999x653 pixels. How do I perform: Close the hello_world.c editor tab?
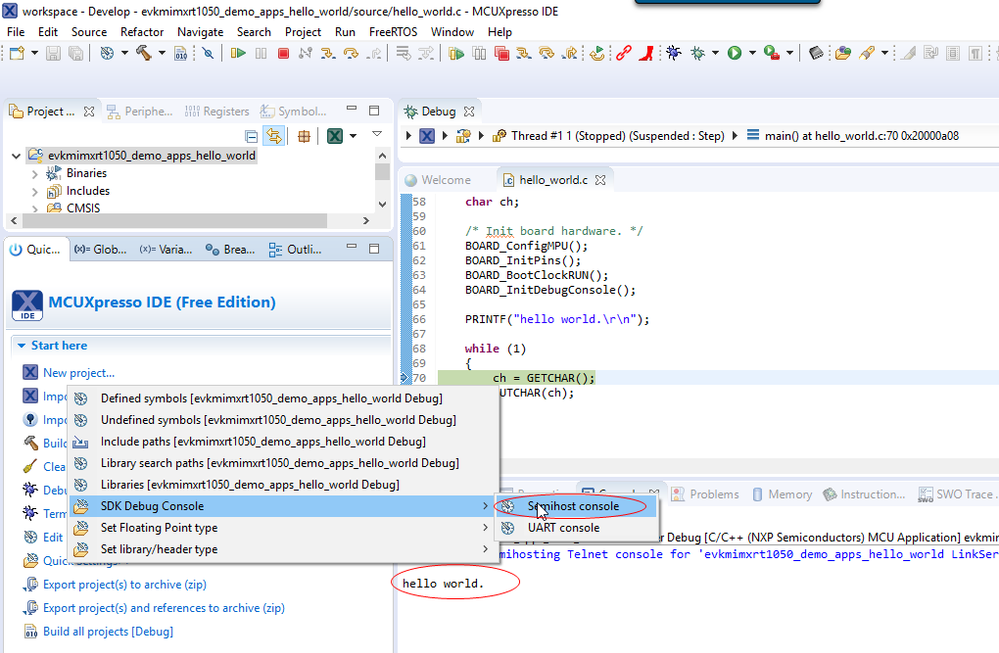(600, 180)
